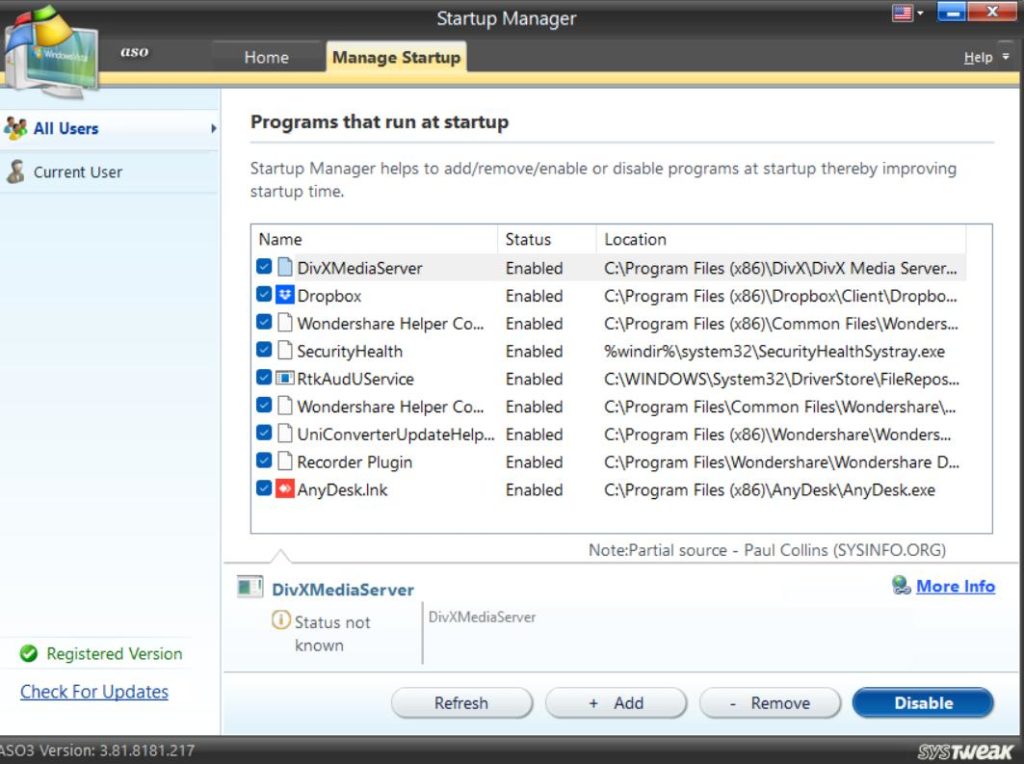This screenshot has height=764, width=1024.
Task: Click the UniConverterUpdateHelp file icon
Action: 285,434
